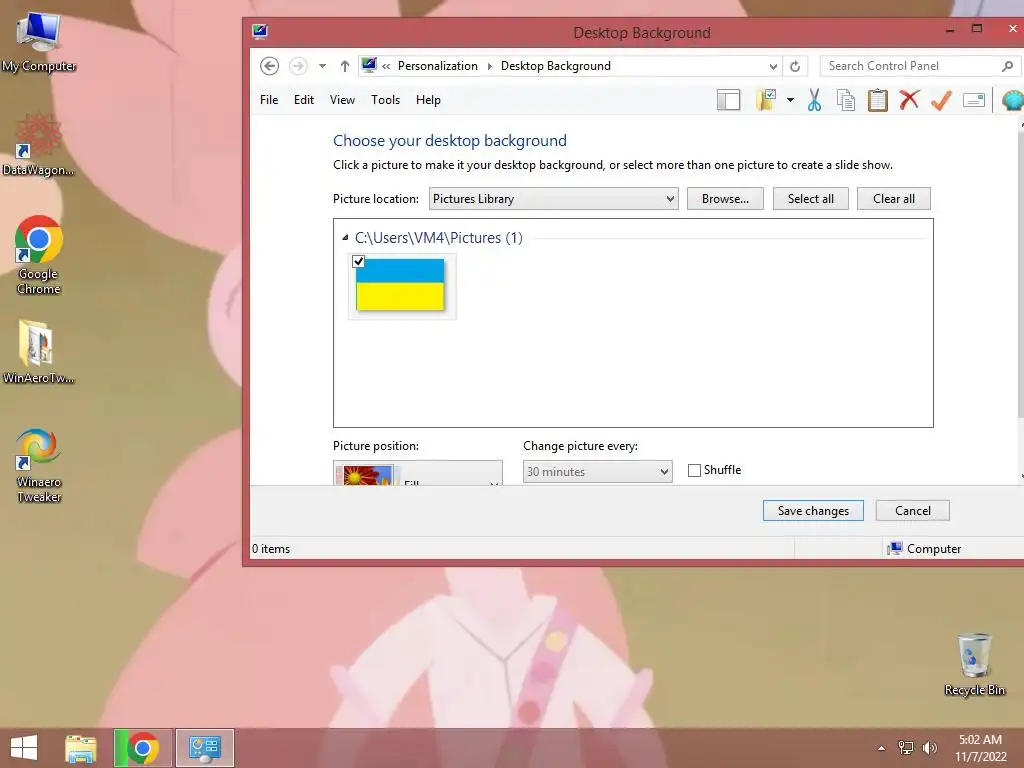Screen dimensions: 1024x768
Task: Select the Google Chrome desktop shortcut
Action: click(39, 255)
